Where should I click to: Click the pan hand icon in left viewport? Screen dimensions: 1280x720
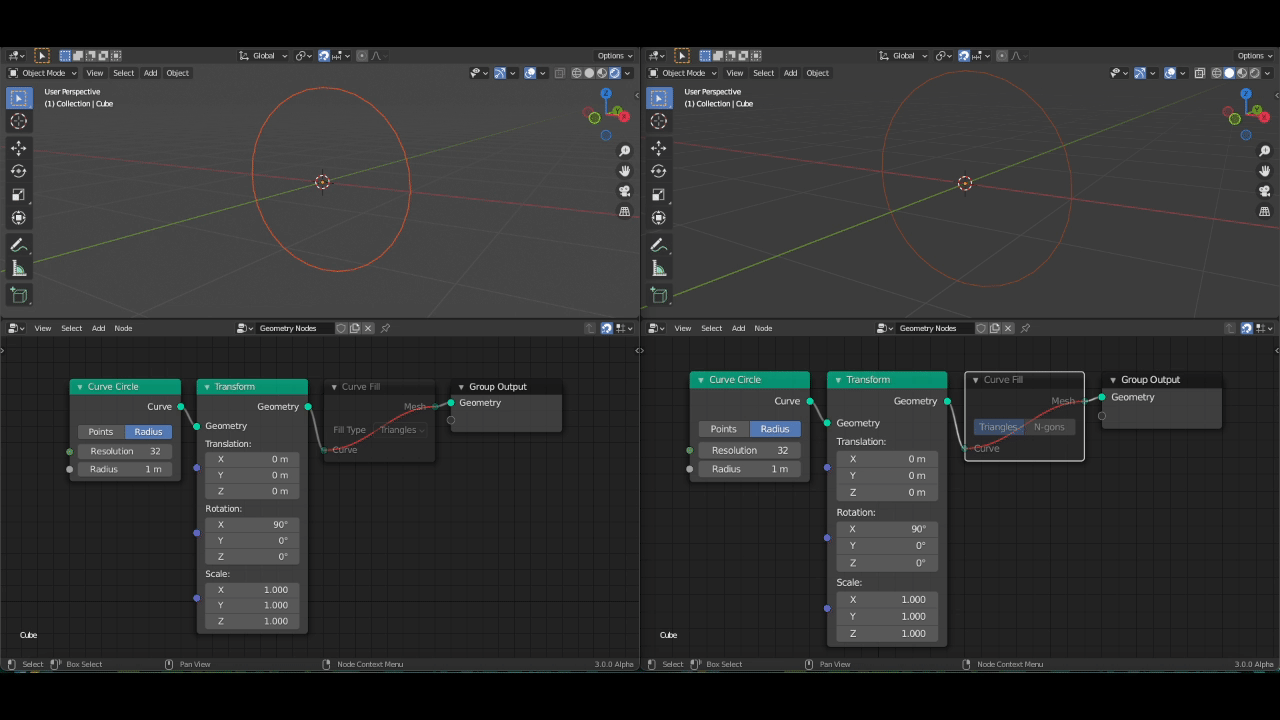[625, 171]
